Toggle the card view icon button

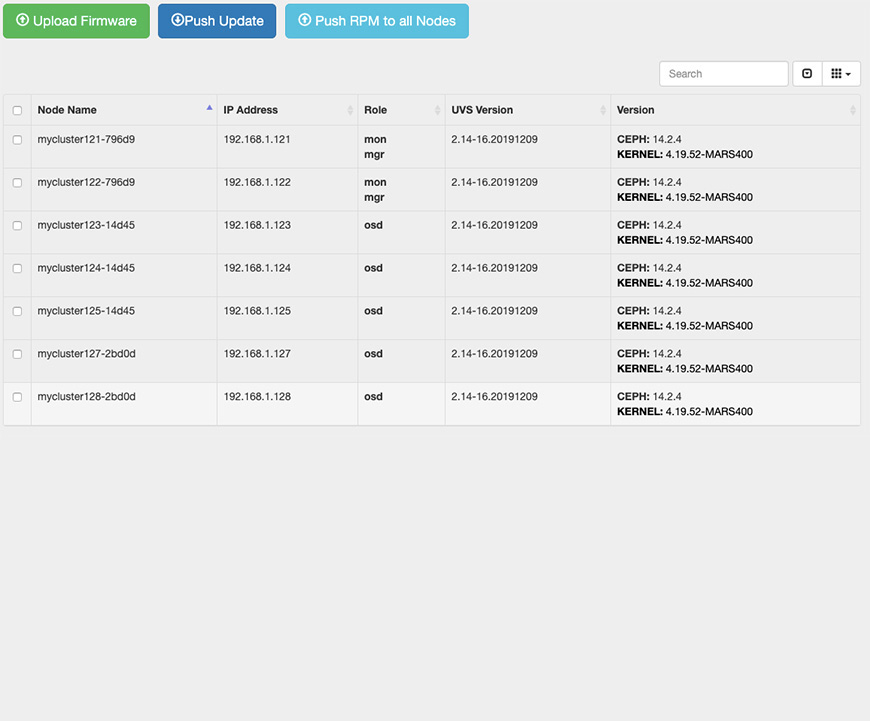point(807,74)
